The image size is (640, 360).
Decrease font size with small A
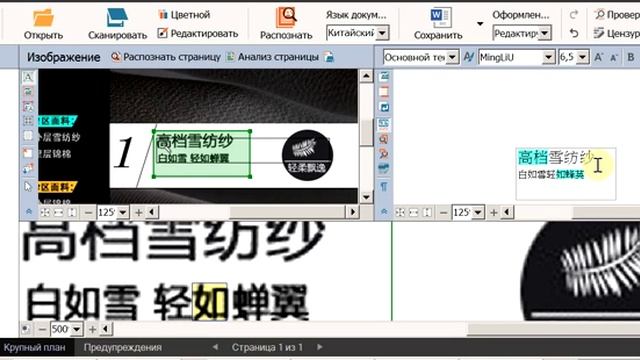click(613, 58)
